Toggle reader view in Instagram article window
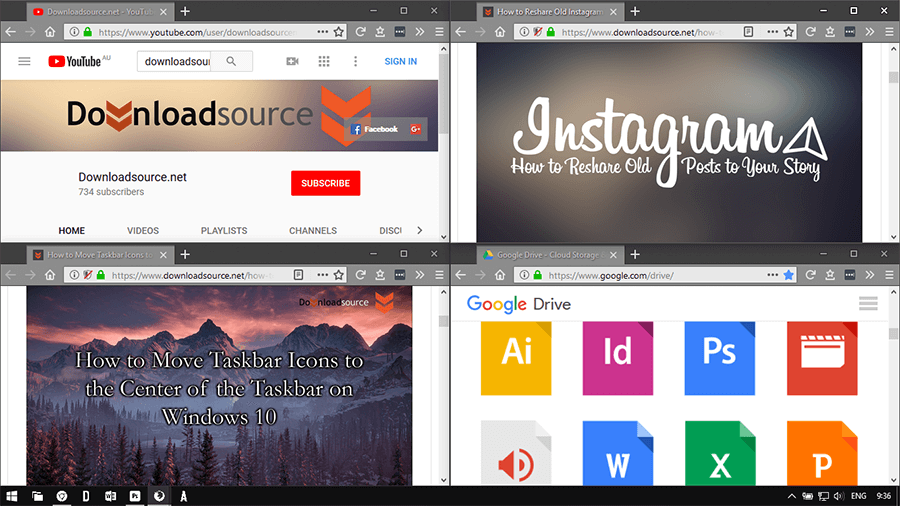 748,32
